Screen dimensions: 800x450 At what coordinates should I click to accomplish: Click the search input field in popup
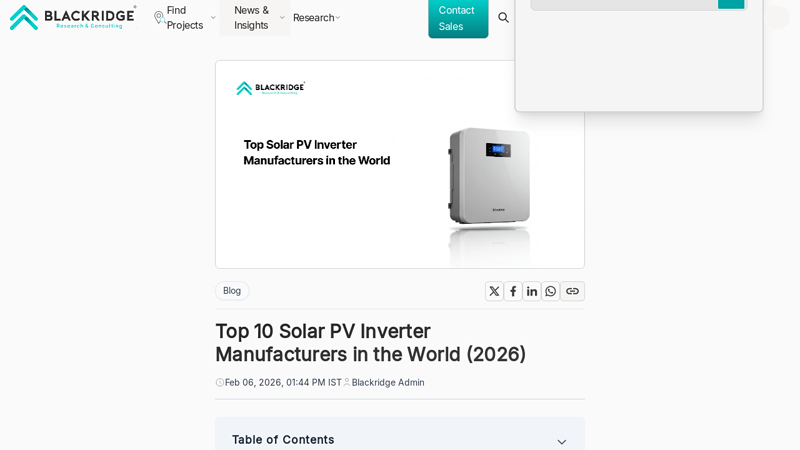(624, 5)
